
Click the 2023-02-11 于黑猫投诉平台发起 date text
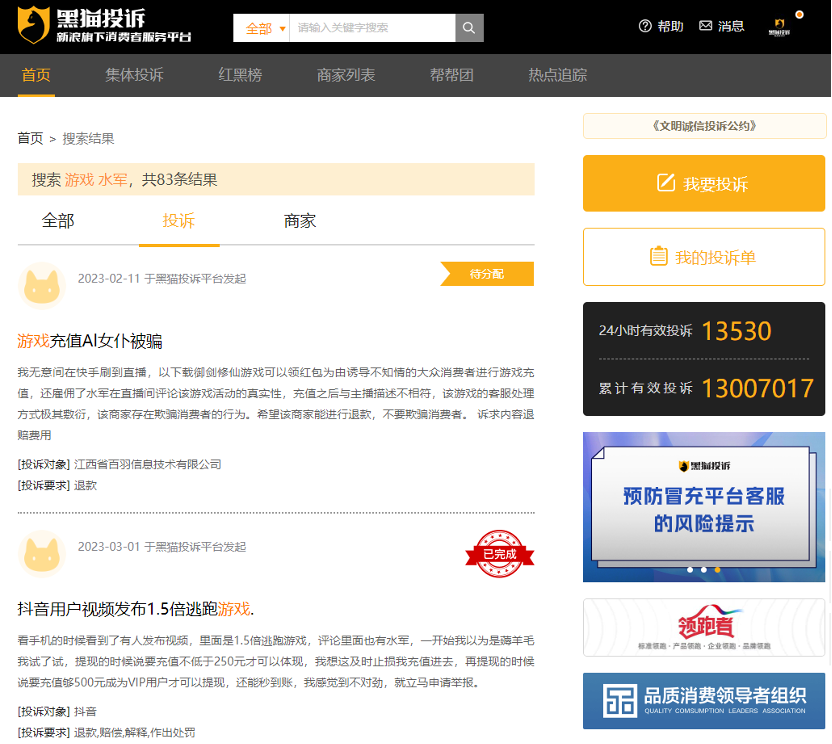[162, 279]
